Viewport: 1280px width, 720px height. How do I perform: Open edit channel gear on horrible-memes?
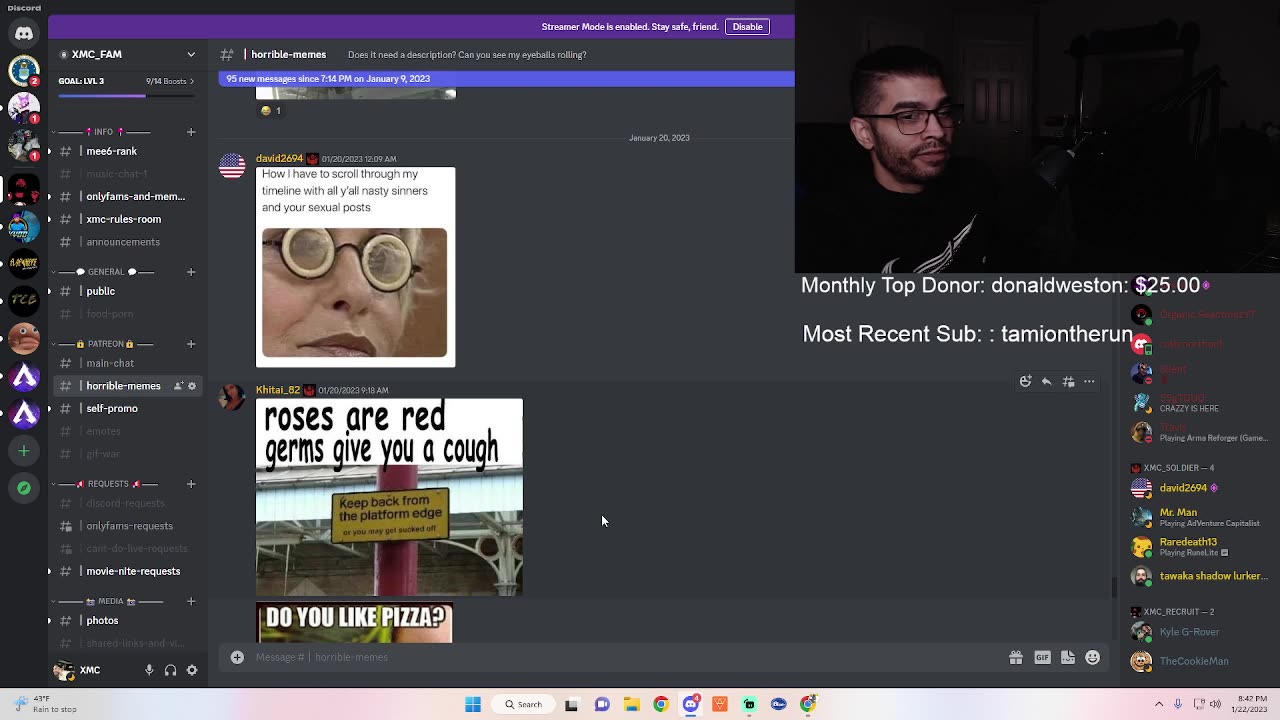(192, 386)
